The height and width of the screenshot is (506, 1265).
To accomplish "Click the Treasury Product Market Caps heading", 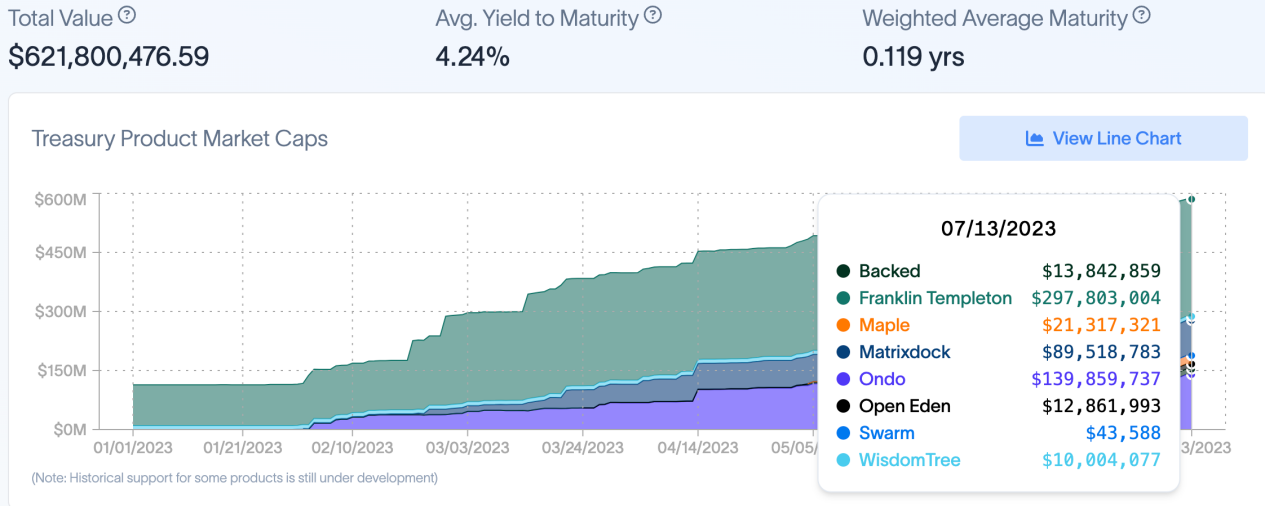I will tap(180, 138).
